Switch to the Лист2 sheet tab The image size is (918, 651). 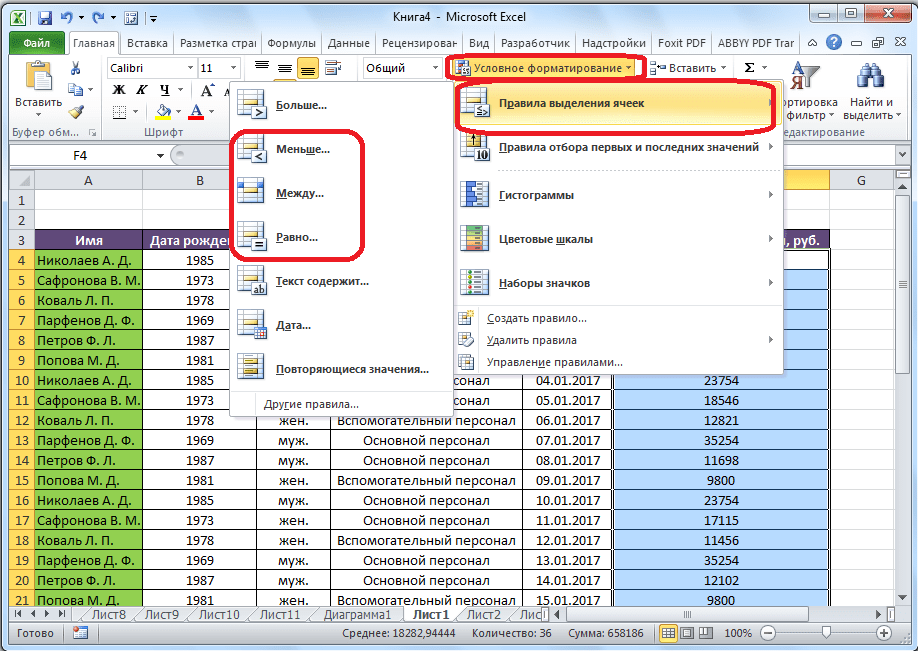click(484, 614)
